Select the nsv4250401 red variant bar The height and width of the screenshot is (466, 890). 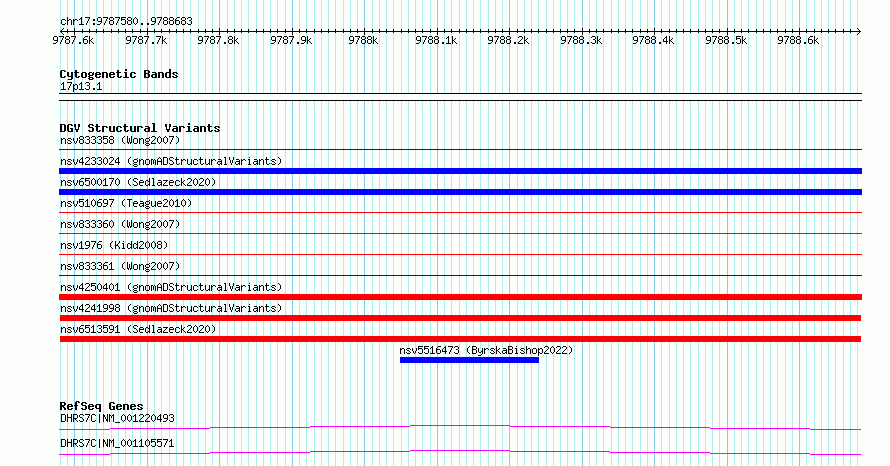460,297
